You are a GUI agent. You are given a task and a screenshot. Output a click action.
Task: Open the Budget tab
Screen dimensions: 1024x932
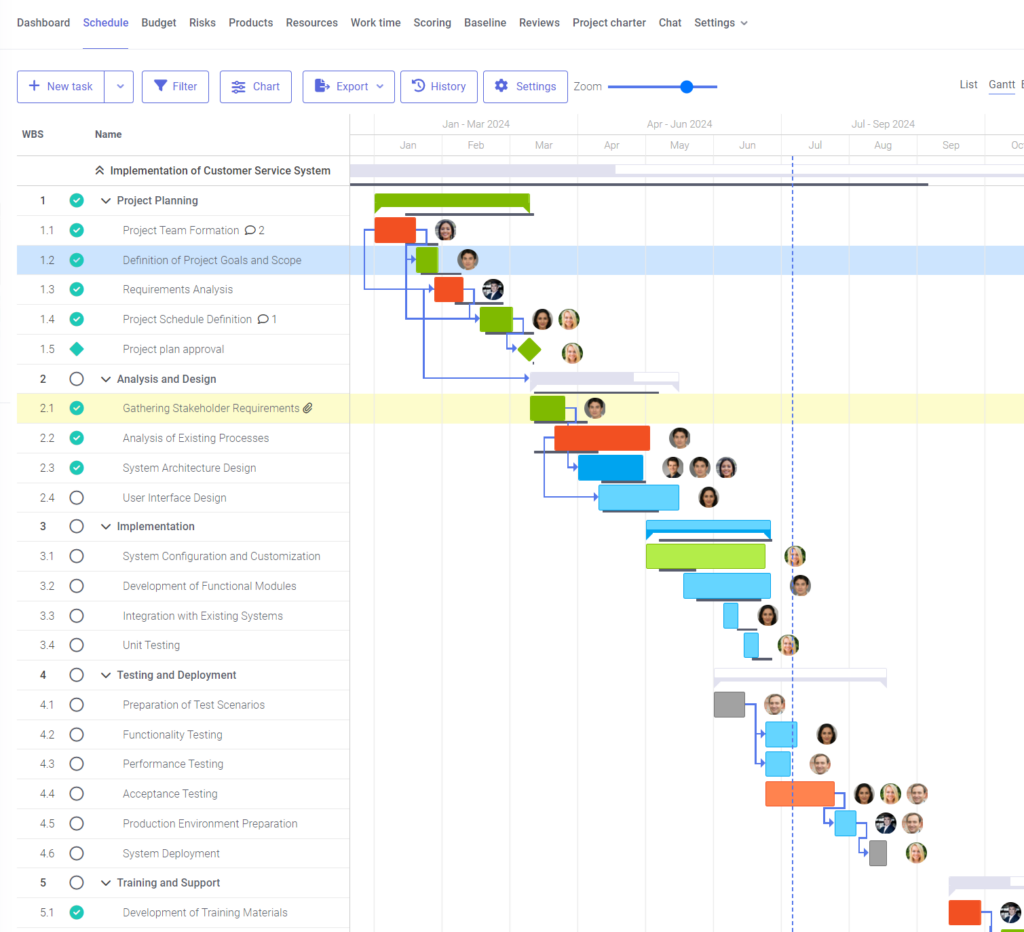(158, 22)
